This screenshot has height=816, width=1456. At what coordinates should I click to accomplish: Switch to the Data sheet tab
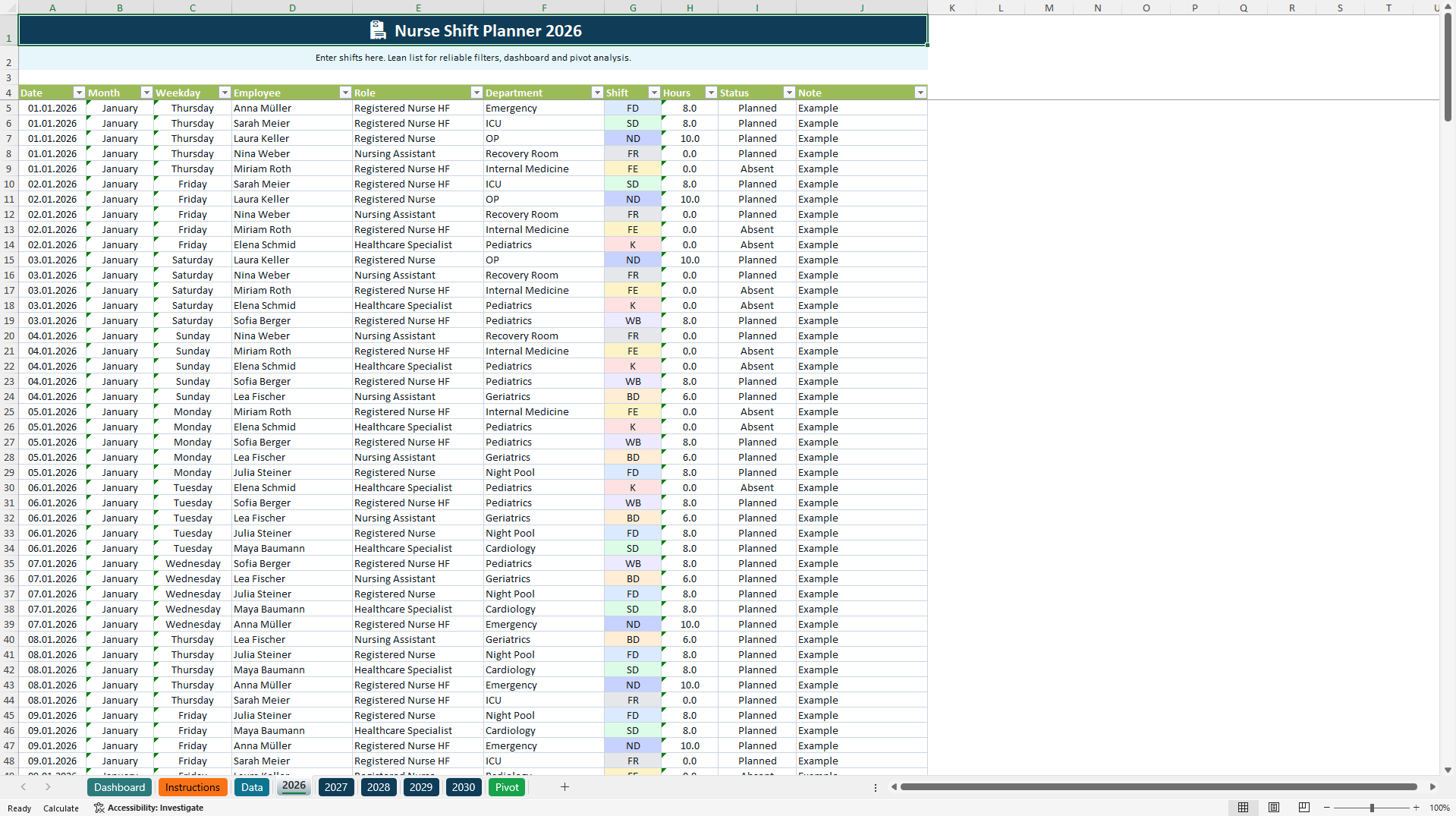(x=252, y=787)
